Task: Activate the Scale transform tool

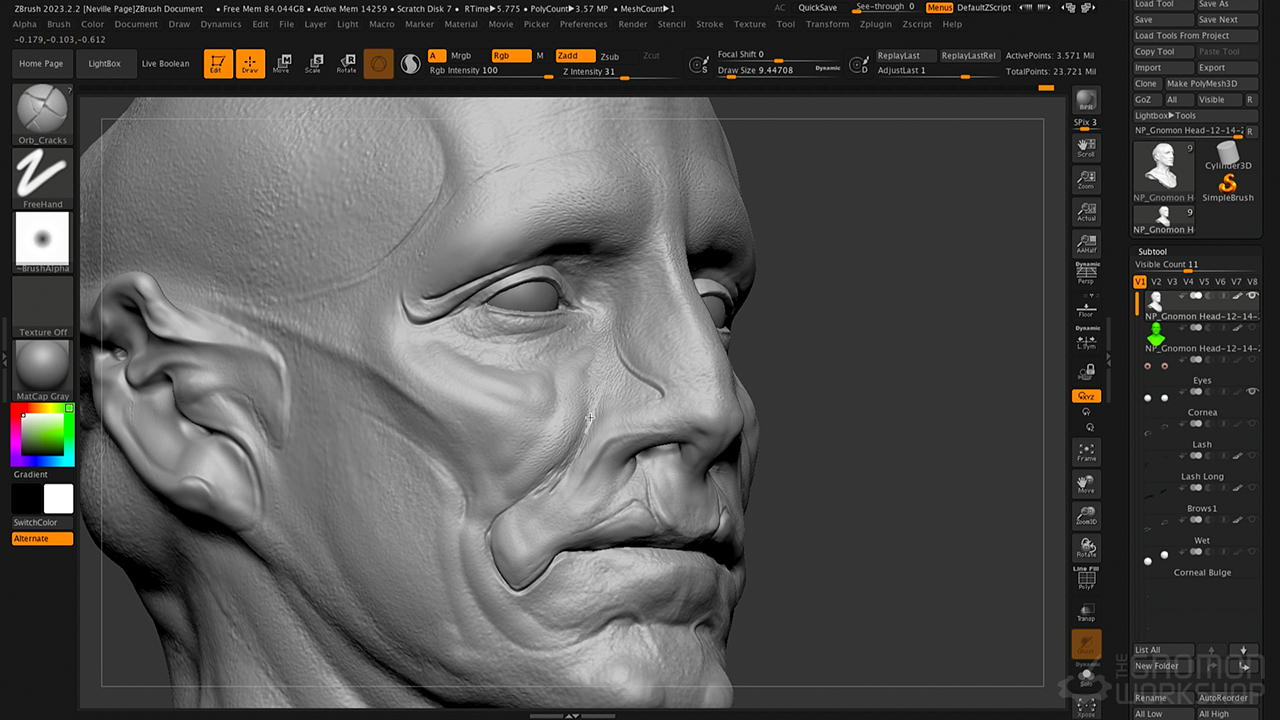Action: pos(313,64)
